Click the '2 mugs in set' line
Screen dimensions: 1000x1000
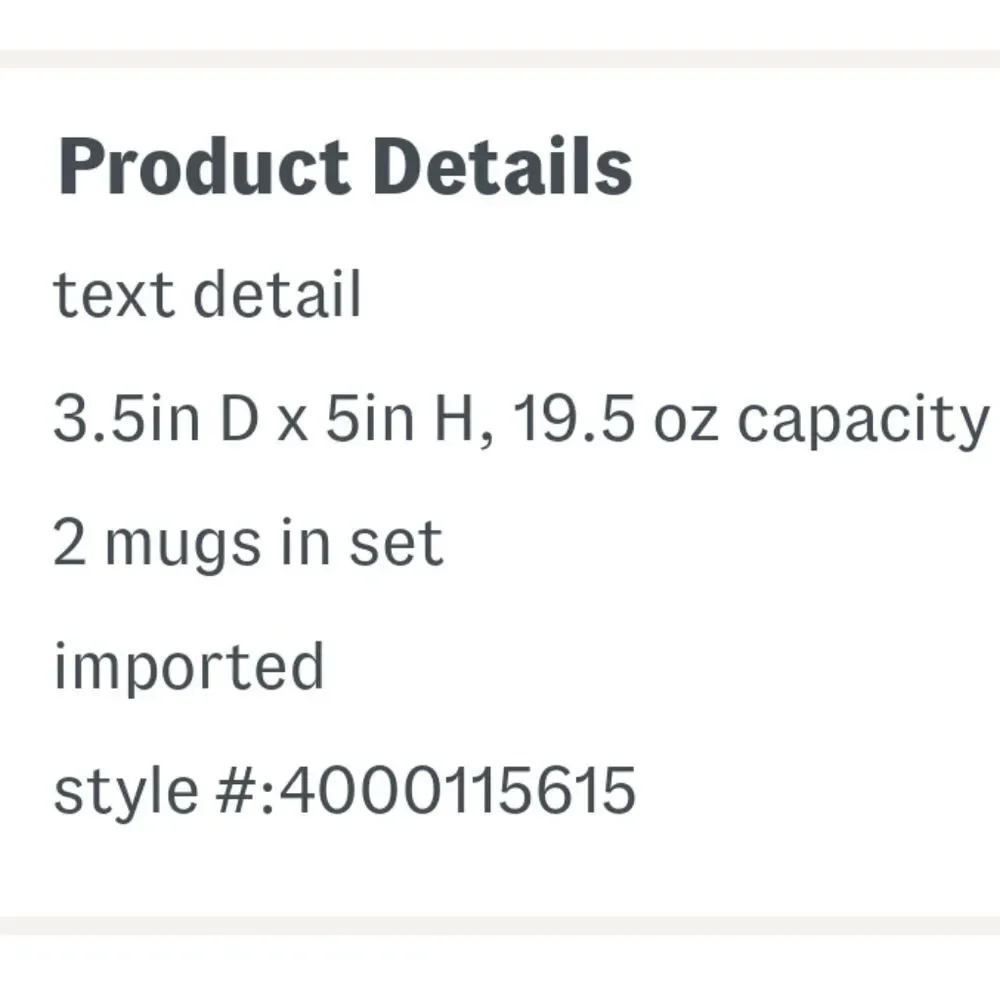click(248, 543)
